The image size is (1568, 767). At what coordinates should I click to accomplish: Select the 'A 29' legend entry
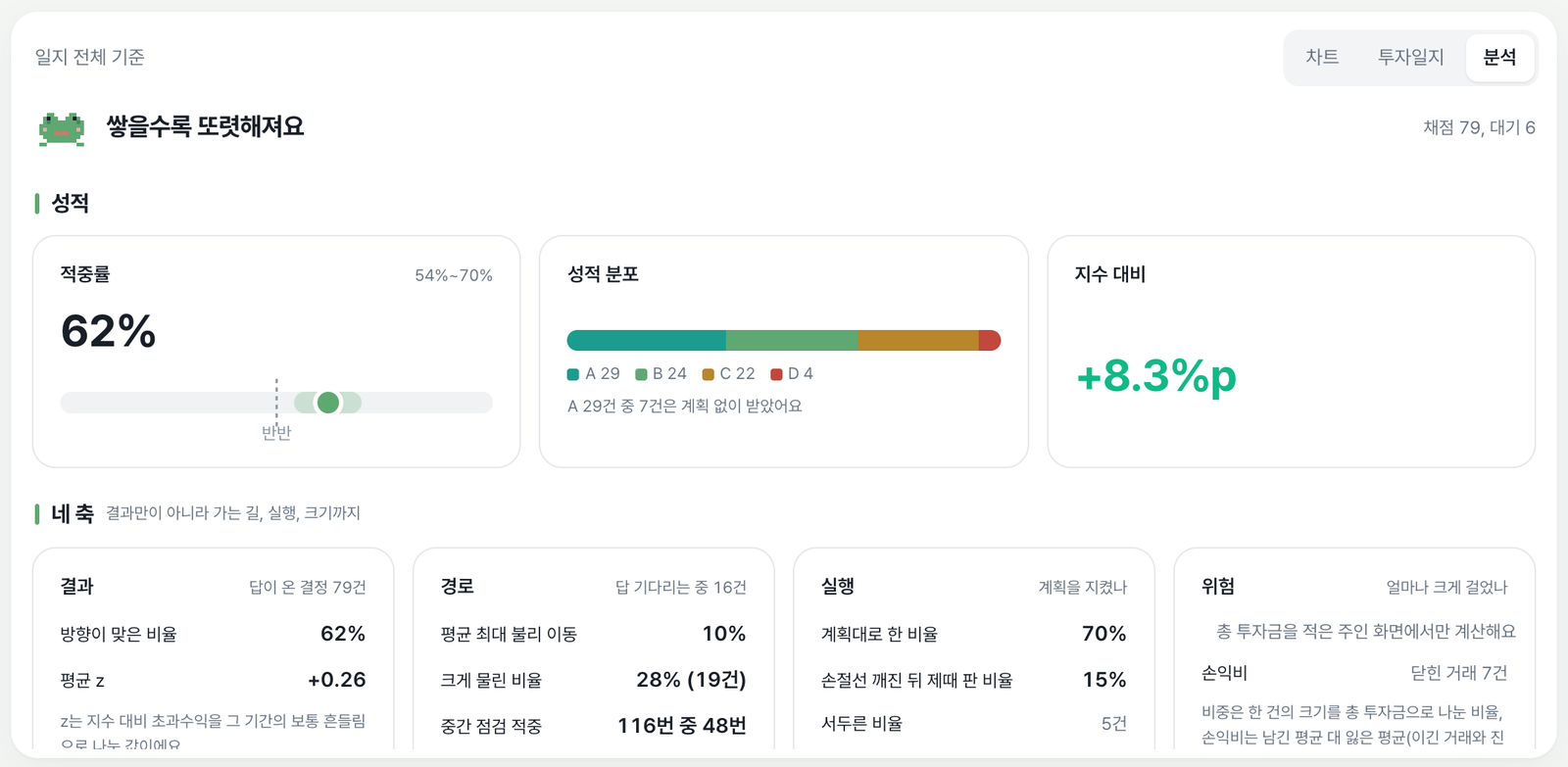(x=594, y=374)
